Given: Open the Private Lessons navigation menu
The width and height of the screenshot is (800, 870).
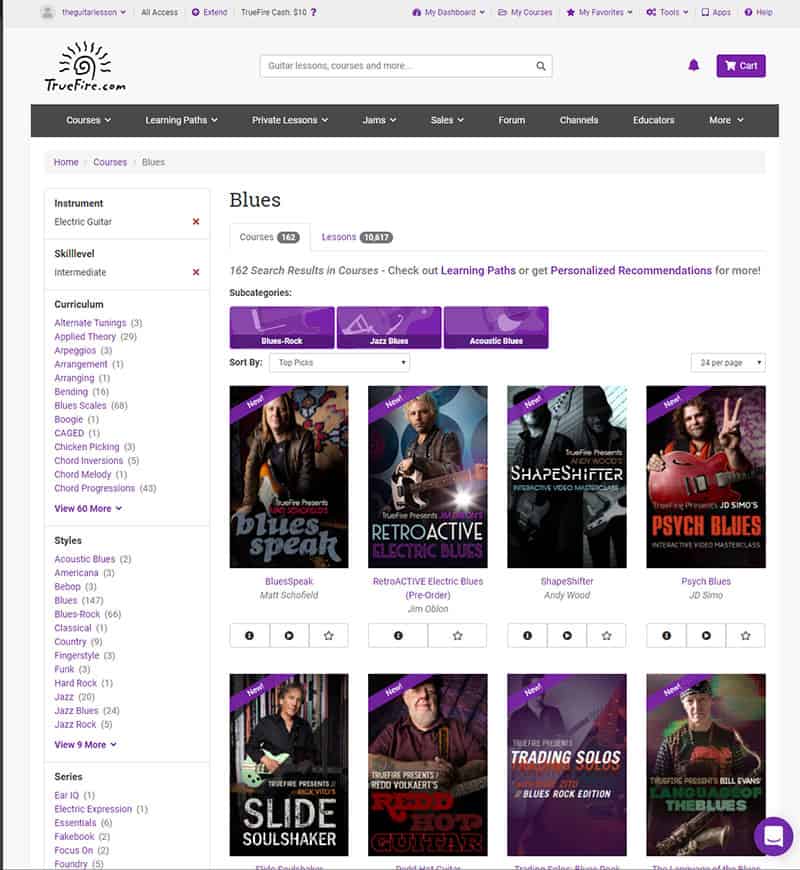Looking at the screenshot, I should (290, 120).
